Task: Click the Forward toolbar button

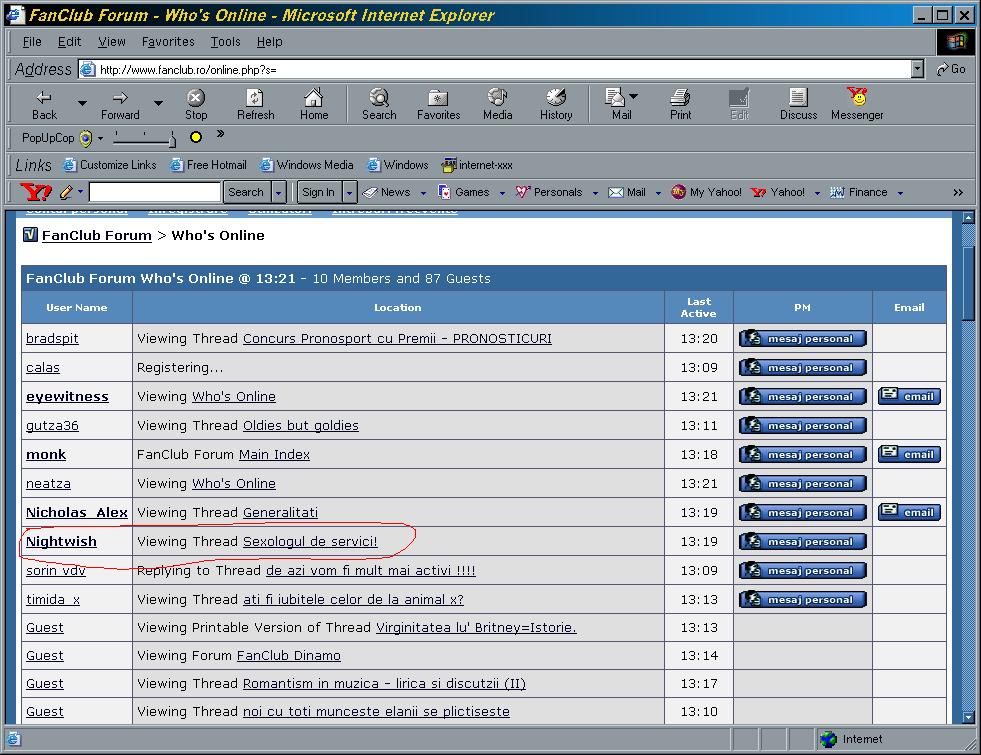Action: (x=120, y=104)
